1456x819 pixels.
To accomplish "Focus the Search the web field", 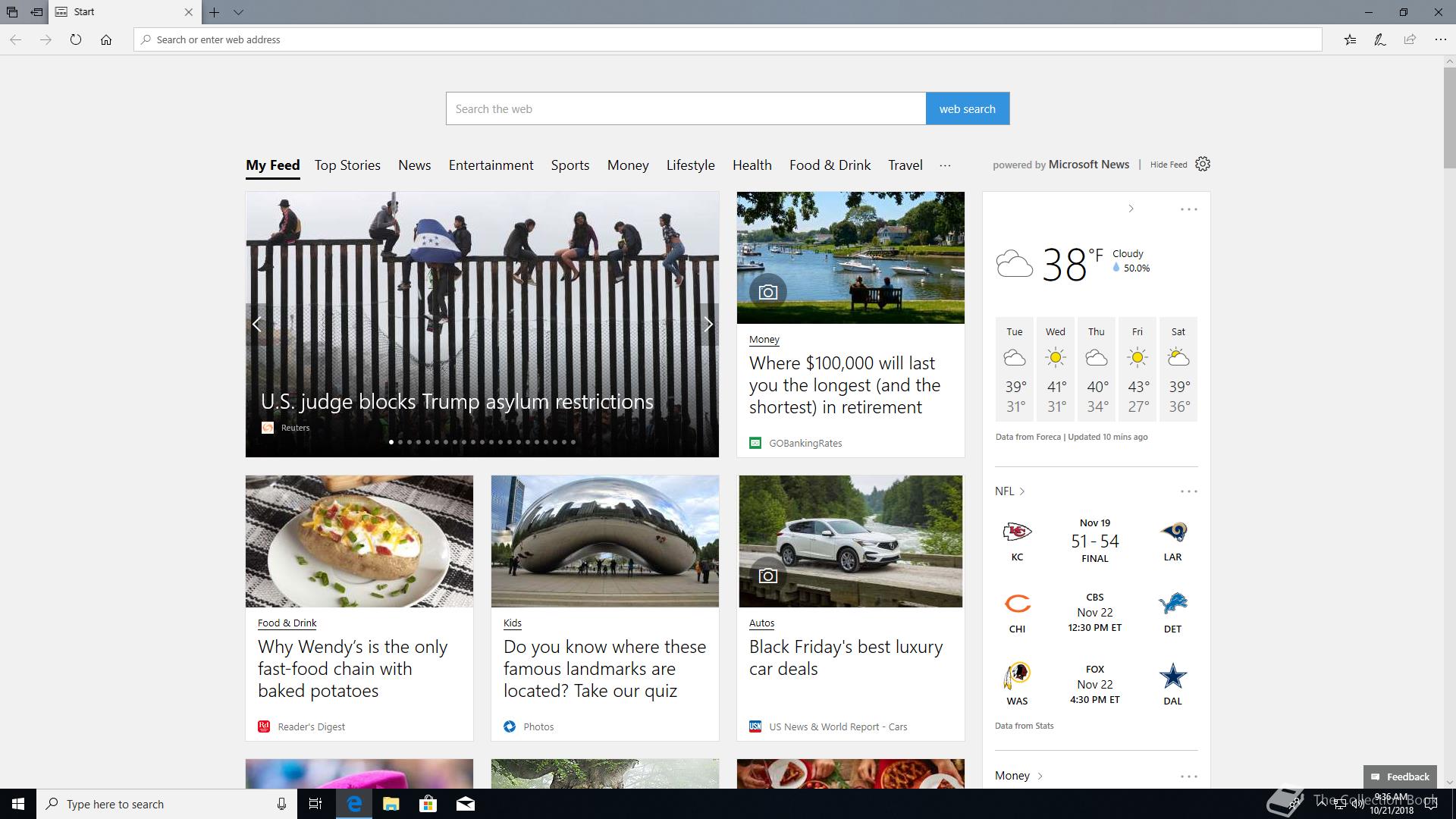I will click(686, 108).
